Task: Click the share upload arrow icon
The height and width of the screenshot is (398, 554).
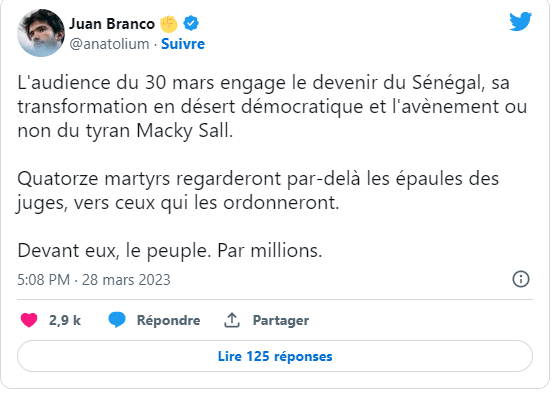Action: click(x=232, y=320)
